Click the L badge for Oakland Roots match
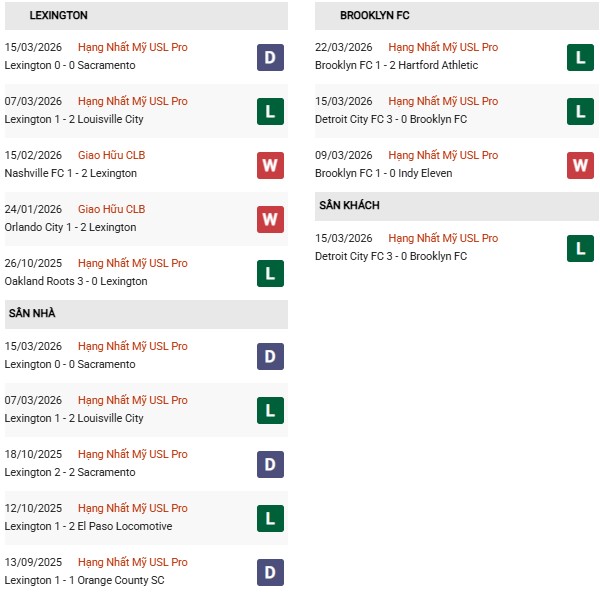 click(x=270, y=273)
